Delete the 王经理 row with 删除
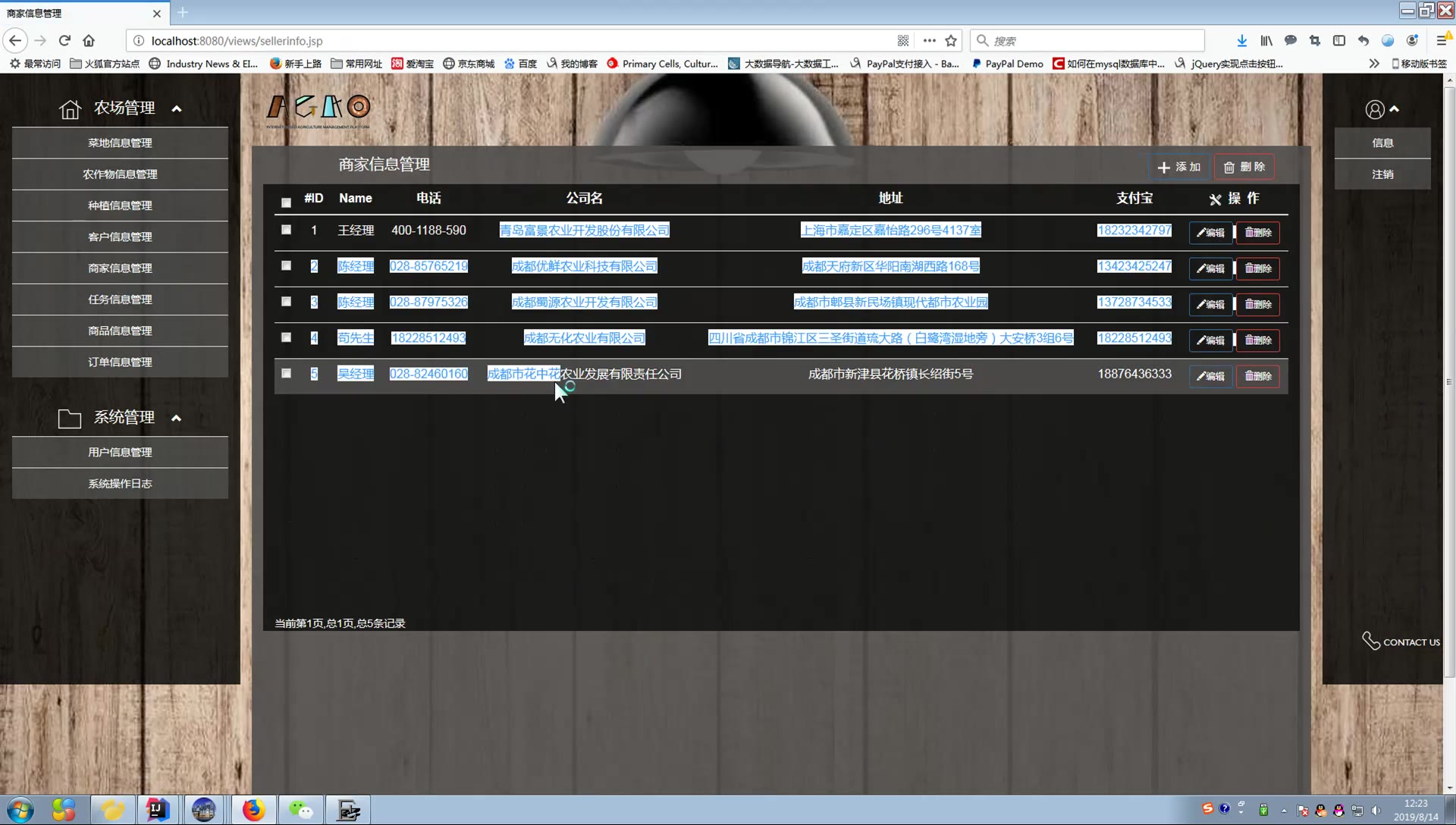 [x=1258, y=233]
